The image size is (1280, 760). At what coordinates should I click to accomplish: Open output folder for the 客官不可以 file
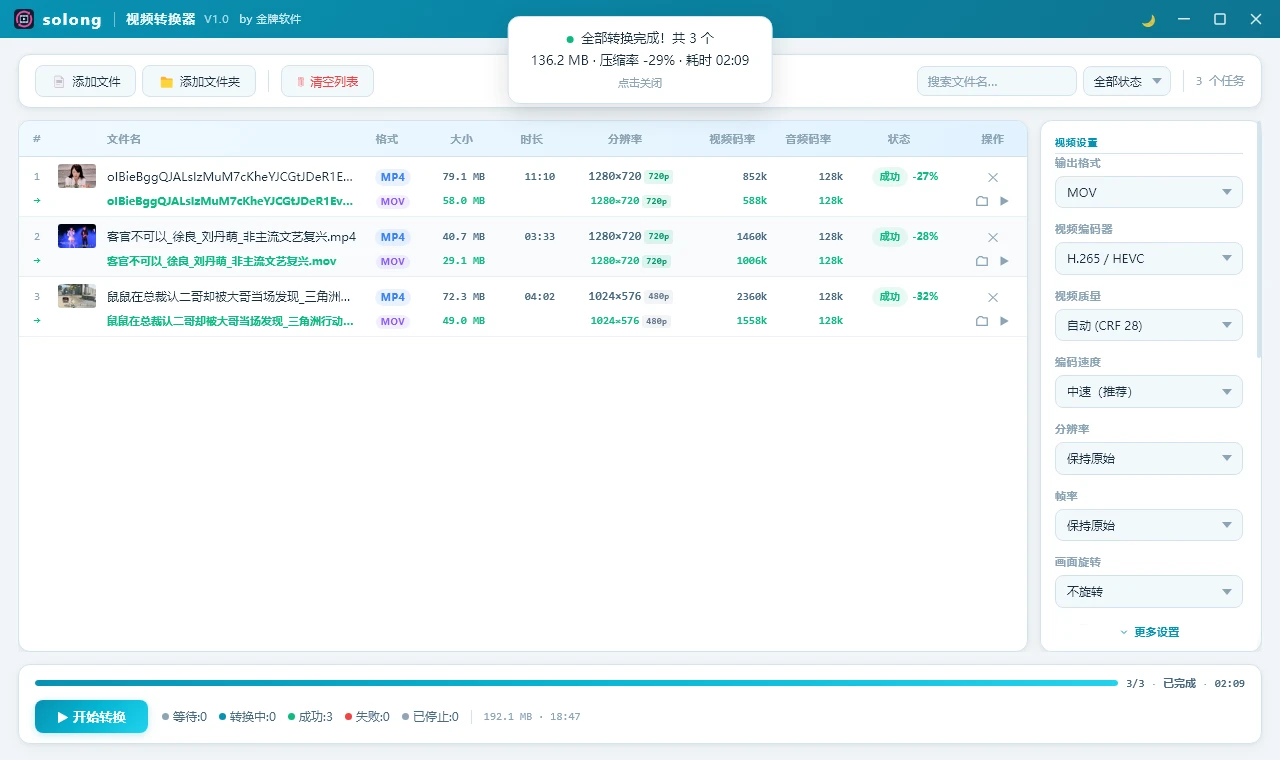click(x=983, y=260)
